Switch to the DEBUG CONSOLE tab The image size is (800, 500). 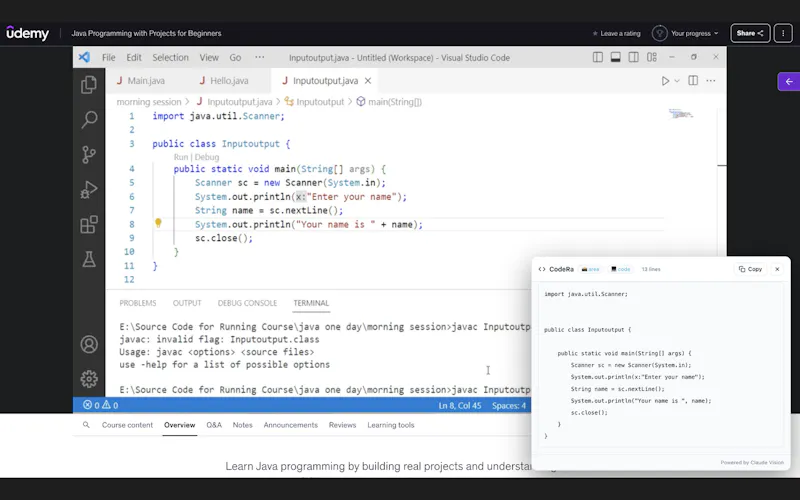[x=247, y=303]
